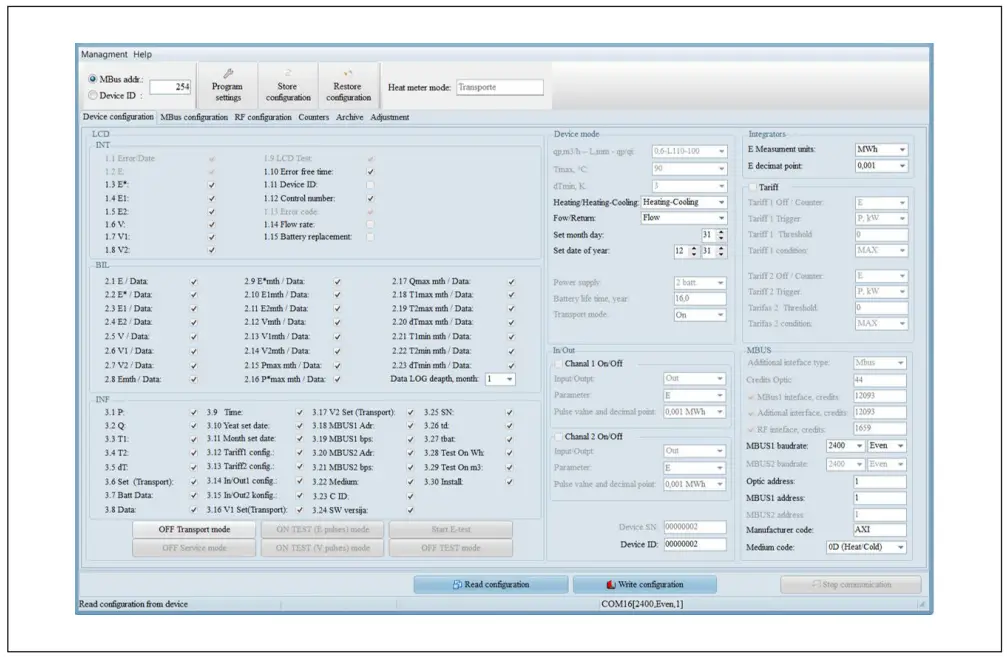Open the Managment menu
This screenshot has width=1007, height=657.
click(x=104, y=54)
